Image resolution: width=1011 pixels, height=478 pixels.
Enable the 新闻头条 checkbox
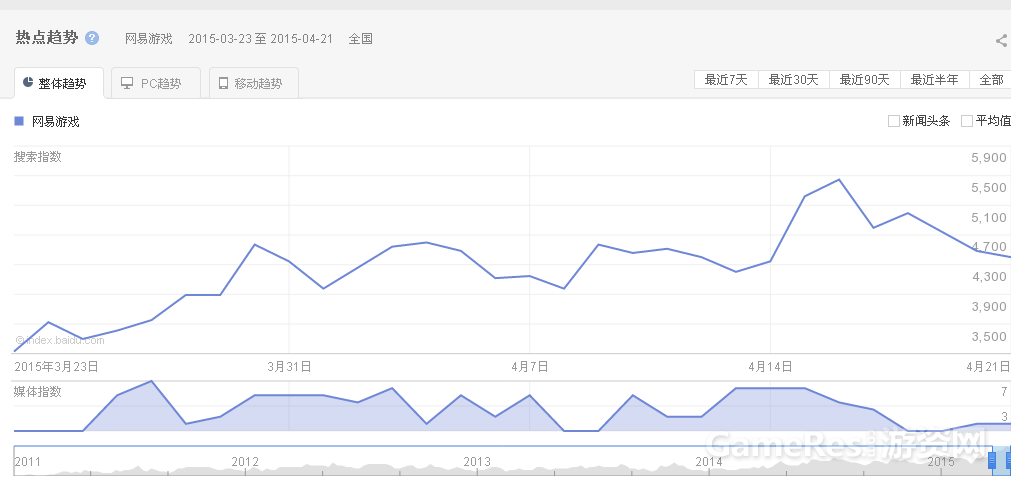(894, 121)
